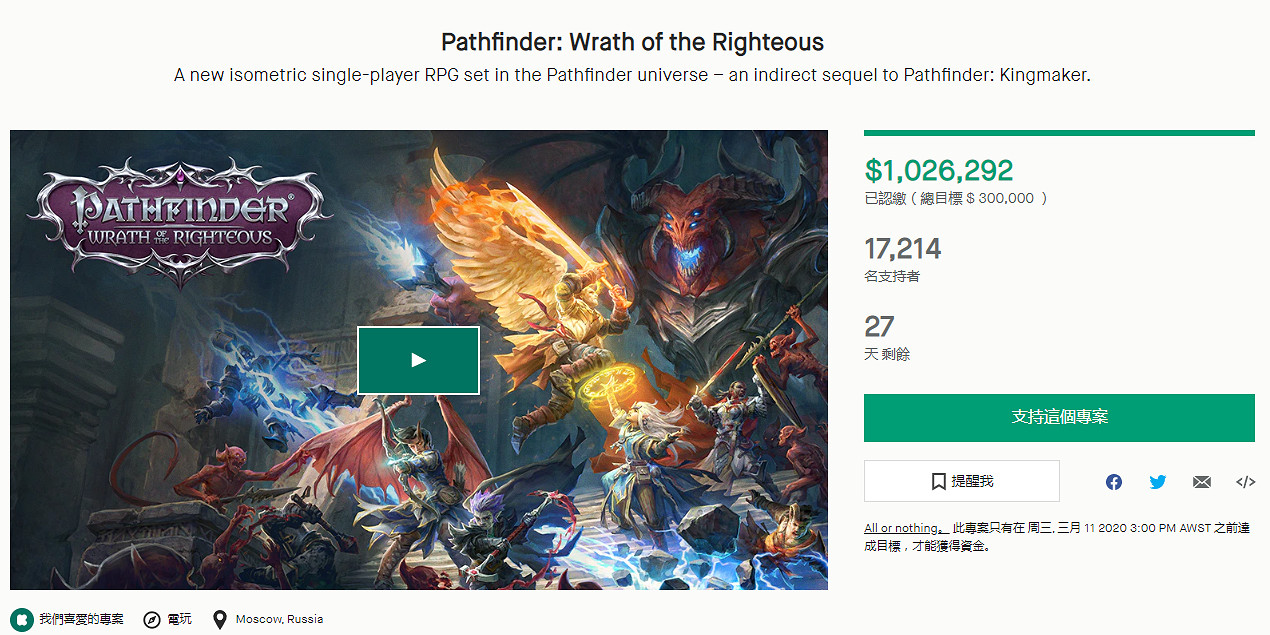
Task: Click the bookmark icon in 提醒我
Action: (x=938, y=482)
